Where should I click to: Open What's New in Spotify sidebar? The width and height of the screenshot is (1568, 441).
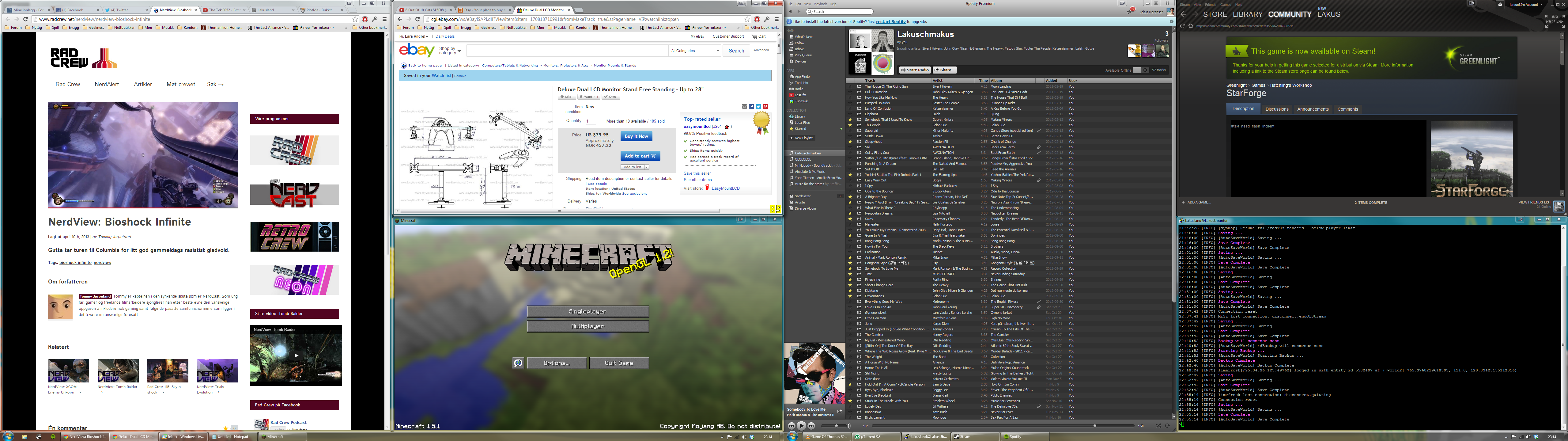tap(802, 36)
